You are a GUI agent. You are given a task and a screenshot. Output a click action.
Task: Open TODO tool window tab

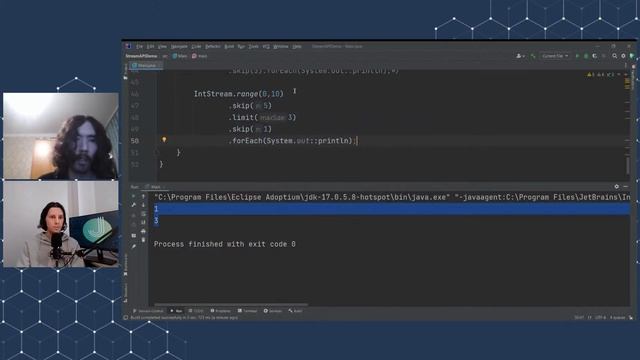coord(196,311)
